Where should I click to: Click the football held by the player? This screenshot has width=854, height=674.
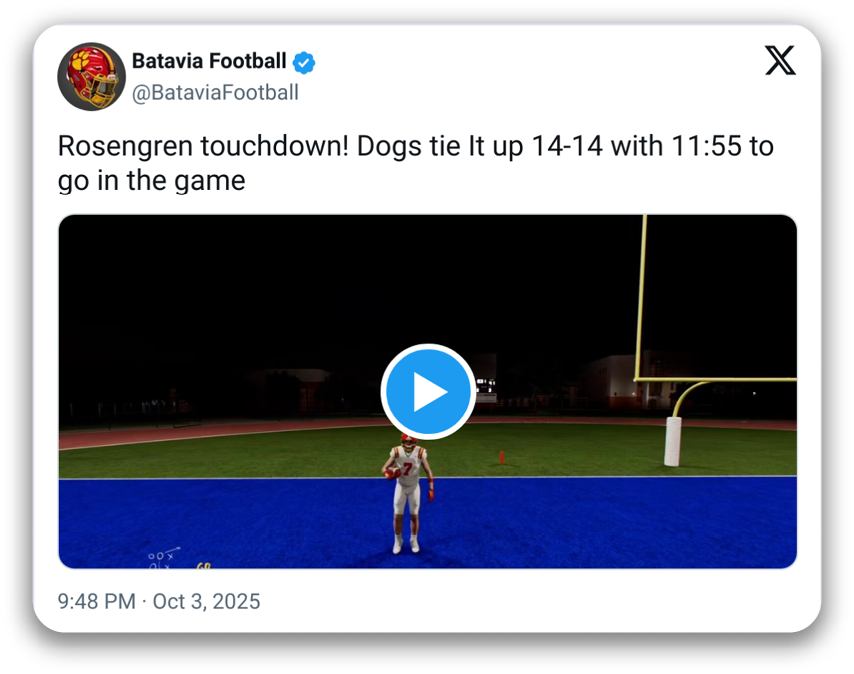click(x=392, y=472)
